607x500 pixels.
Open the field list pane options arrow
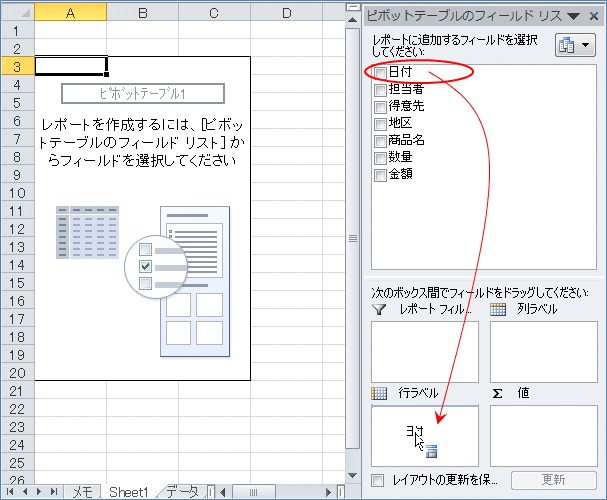573,16
